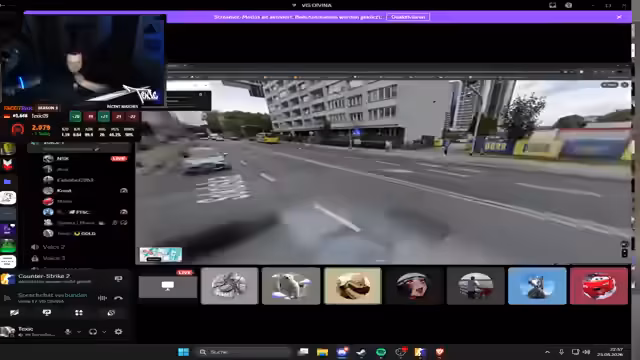Click the soundboard icon in voice controls
The image size is (640, 360).
(x=111, y=313)
